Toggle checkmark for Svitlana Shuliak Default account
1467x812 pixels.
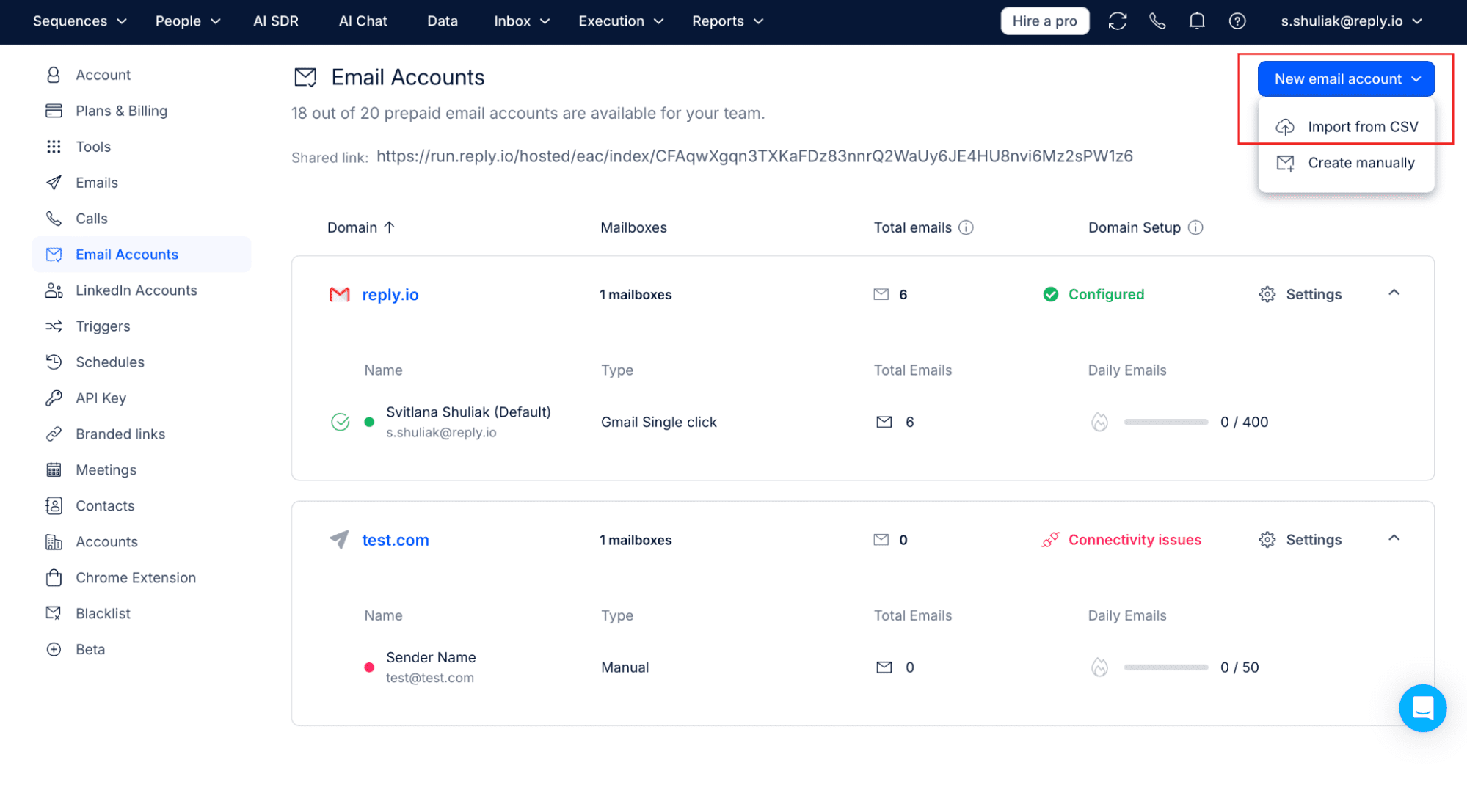point(340,421)
